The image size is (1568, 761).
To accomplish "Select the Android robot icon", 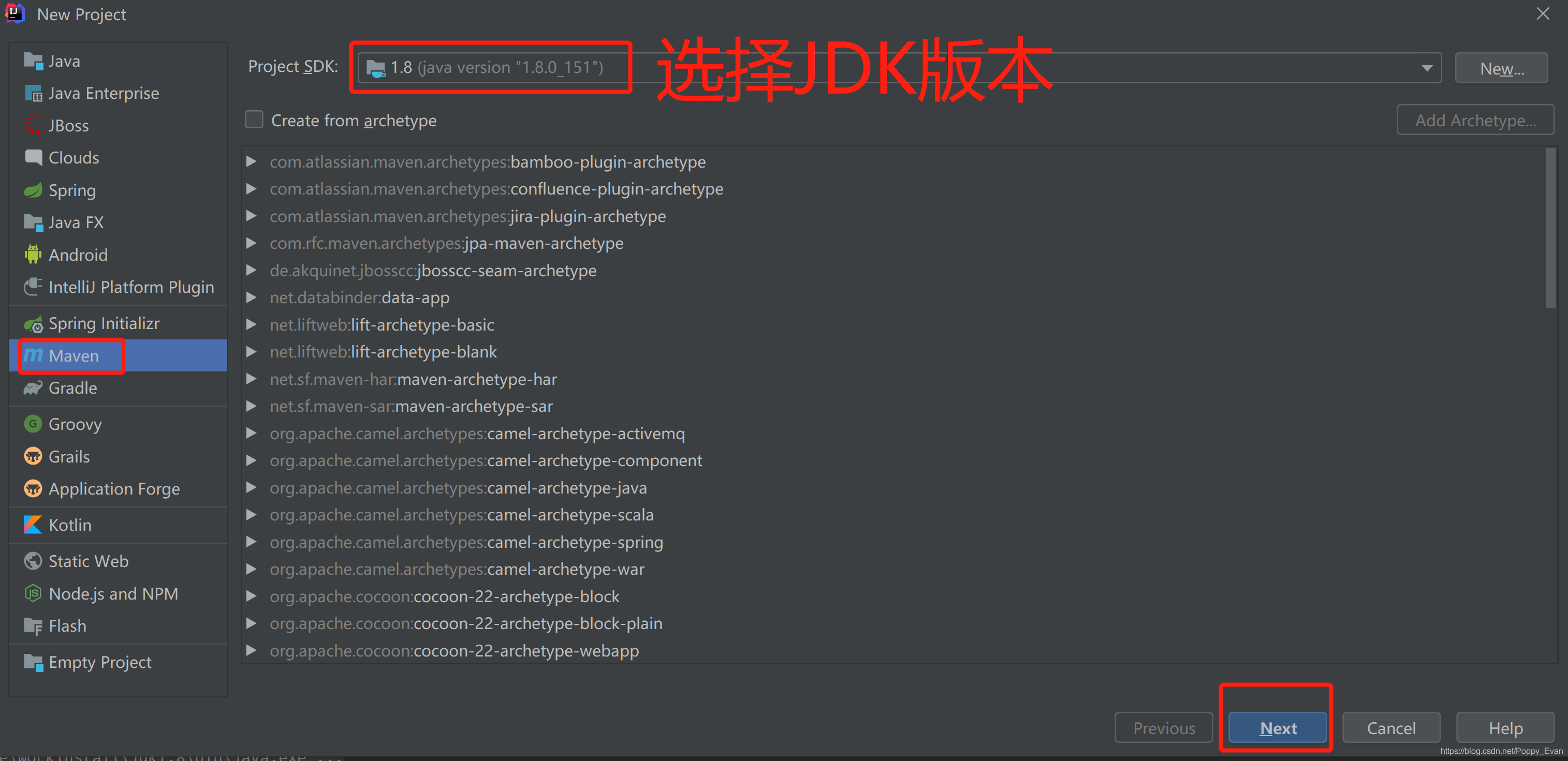I will pyautogui.click(x=33, y=255).
